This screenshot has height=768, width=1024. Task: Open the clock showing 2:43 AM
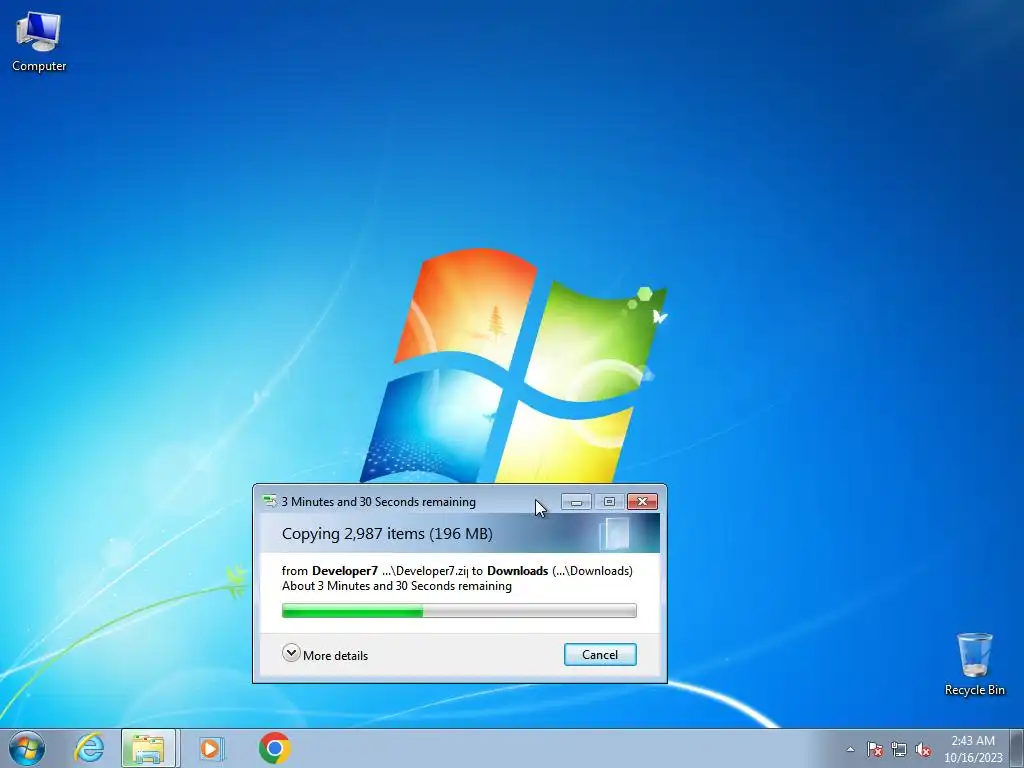coord(973,749)
